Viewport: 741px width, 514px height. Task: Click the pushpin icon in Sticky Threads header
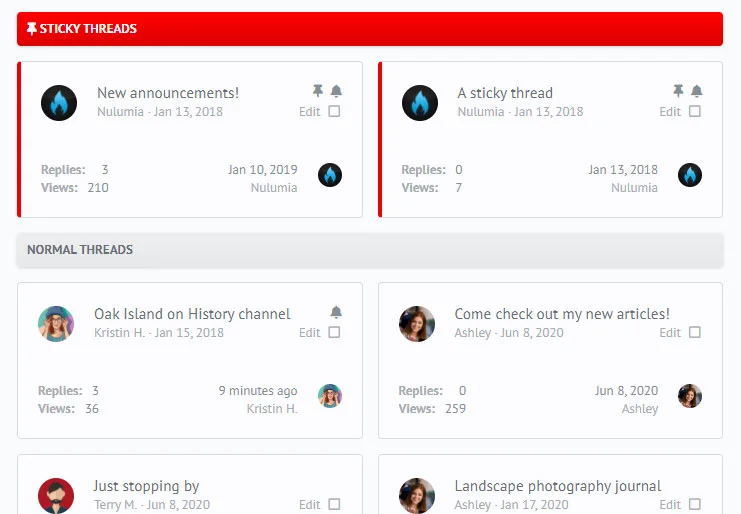coord(32,29)
